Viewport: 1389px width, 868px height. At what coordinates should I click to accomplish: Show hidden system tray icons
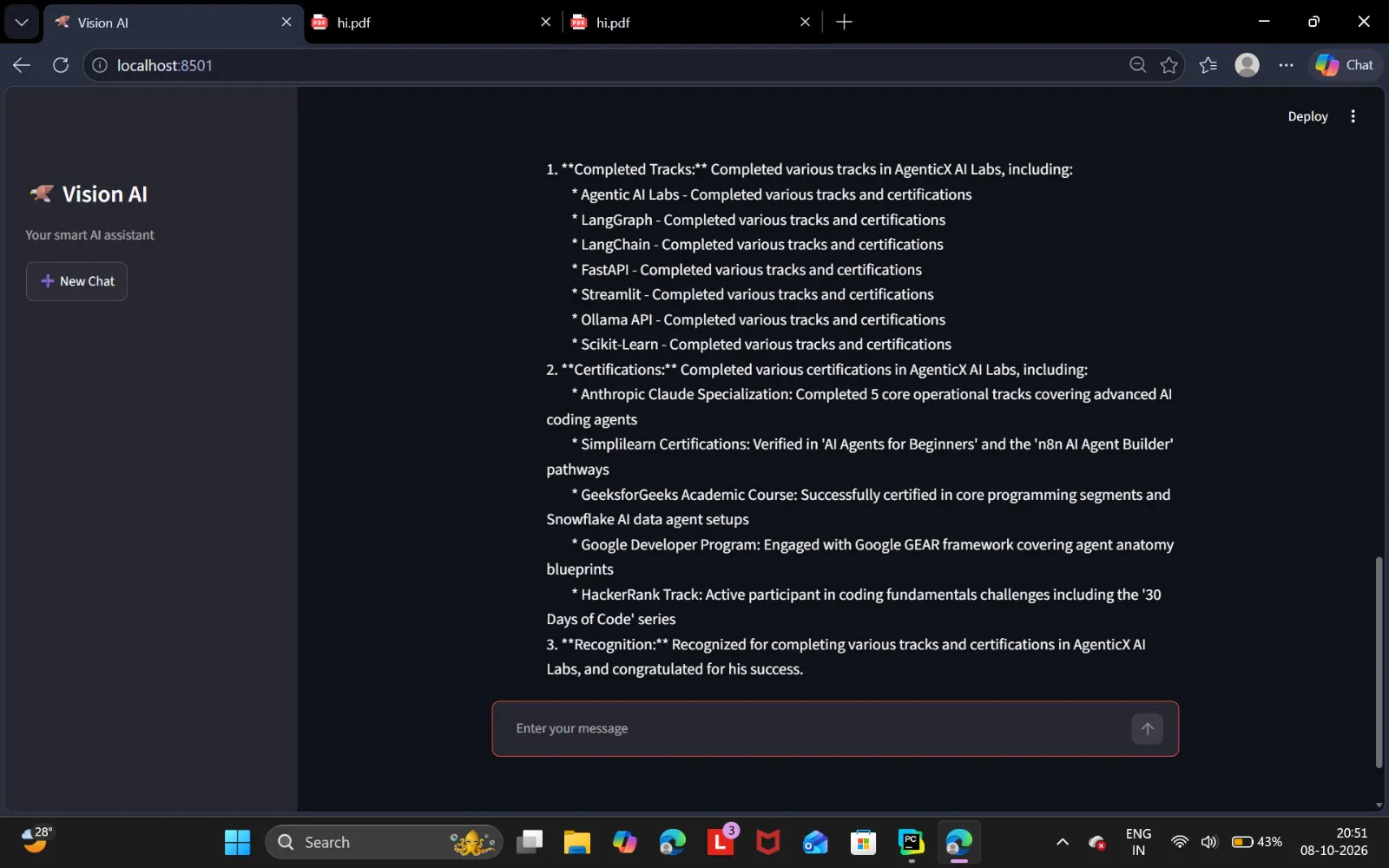click(1063, 842)
